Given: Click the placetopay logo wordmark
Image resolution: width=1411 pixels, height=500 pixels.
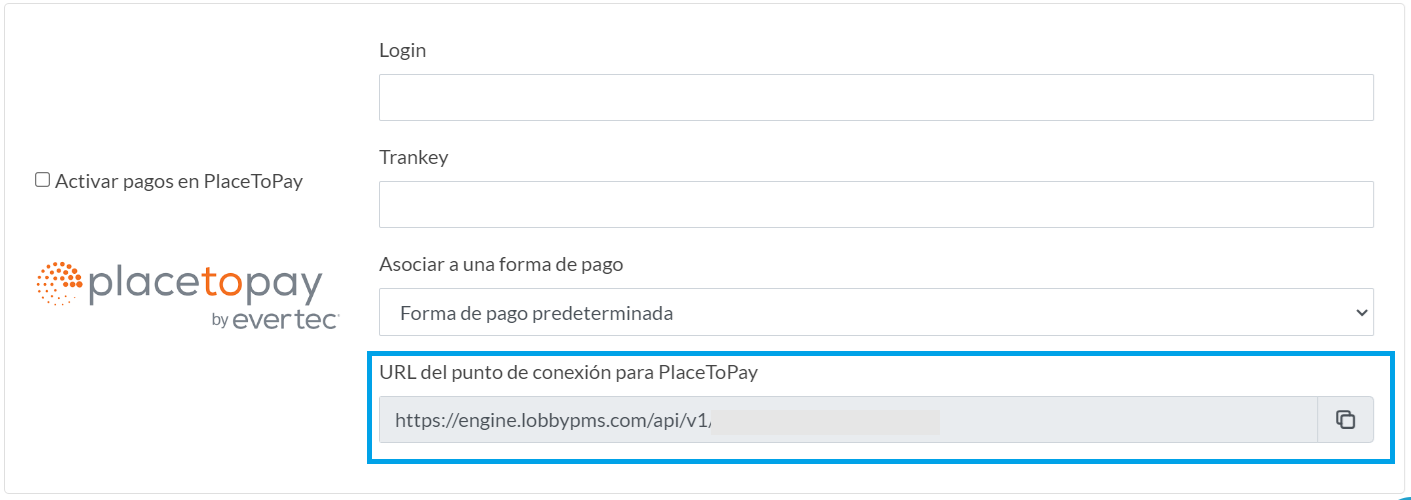Looking at the screenshot, I should click(x=205, y=285).
